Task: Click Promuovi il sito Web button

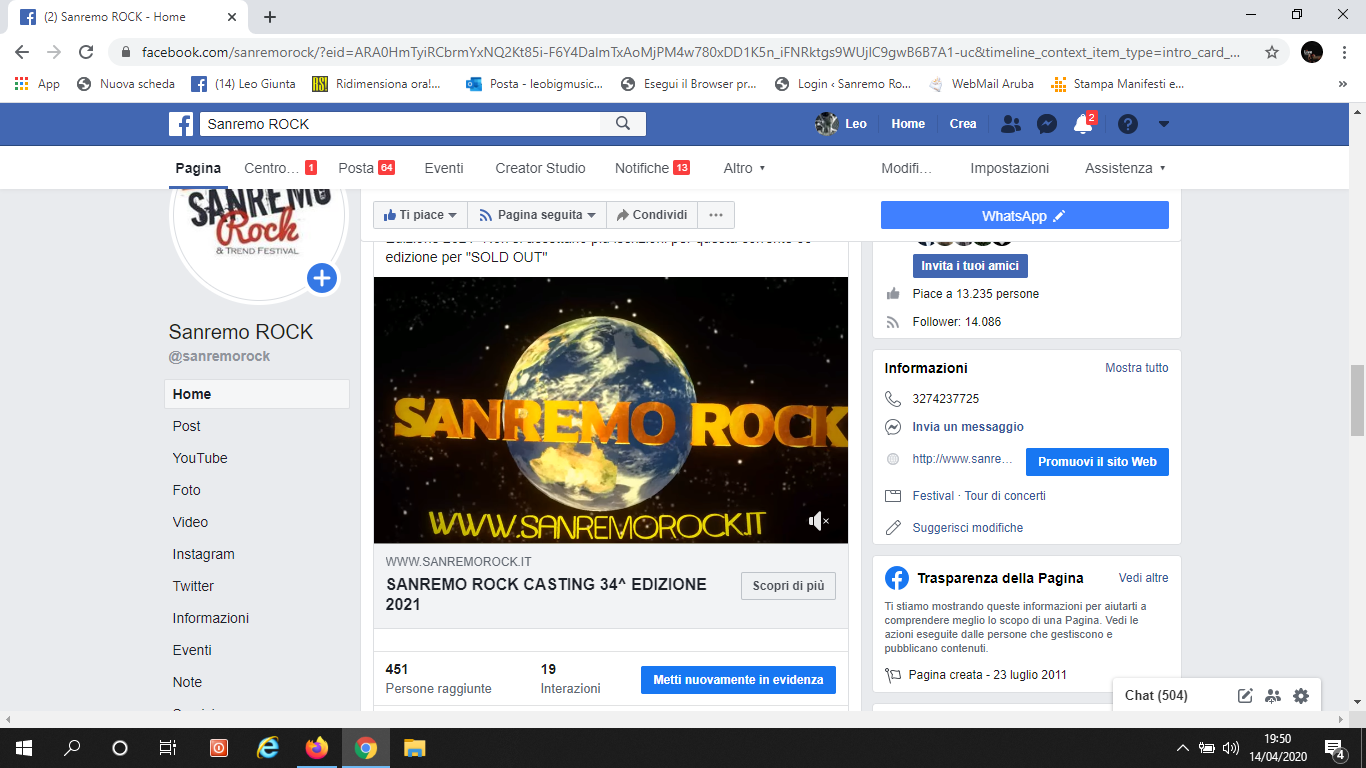Action: tap(1097, 462)
